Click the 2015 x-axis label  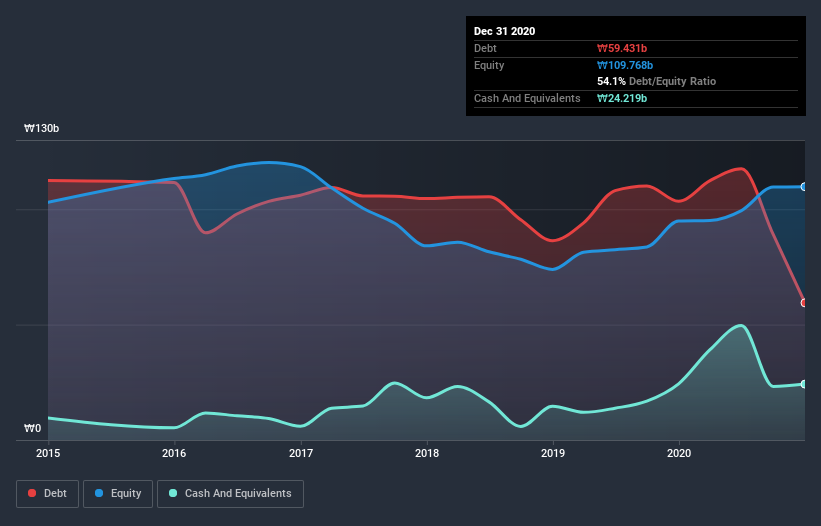tap(48, 453)
